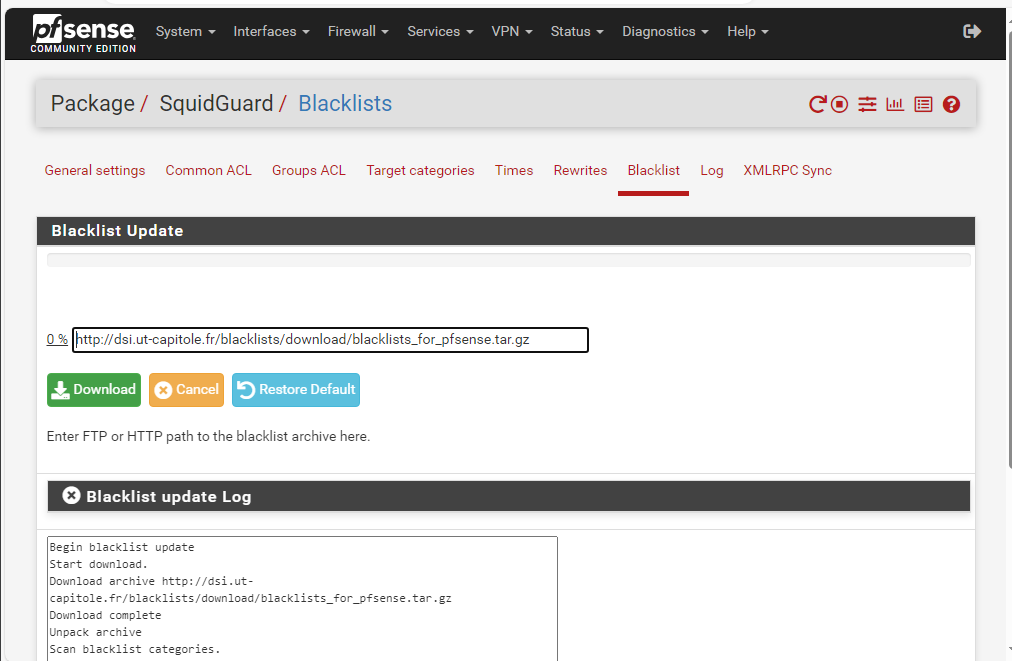Collapse the Blacklist update Log panel
The height and width of the screenshot is (661, 1012).
(x=71, y=496)
